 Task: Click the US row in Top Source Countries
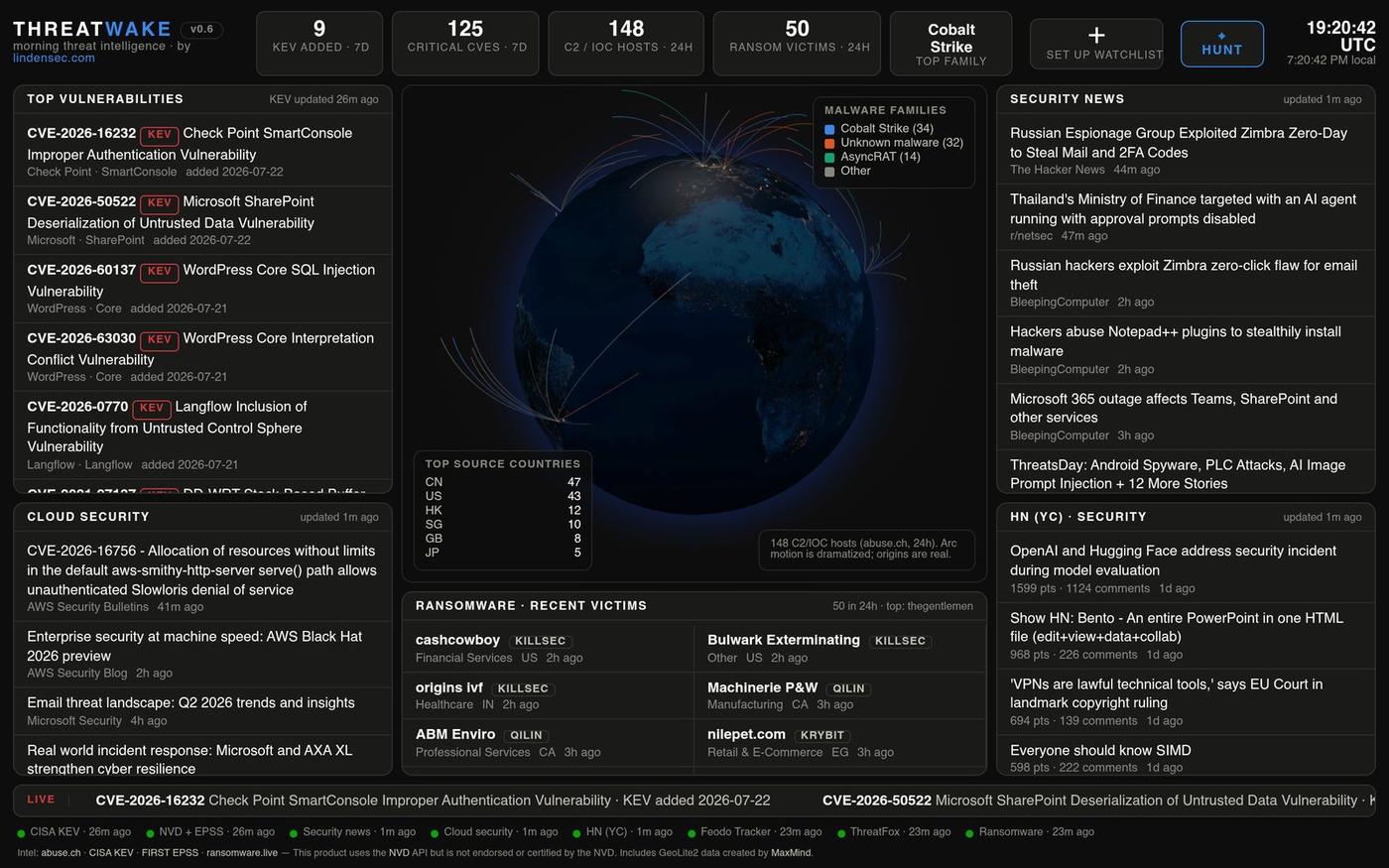pos(503,496)
